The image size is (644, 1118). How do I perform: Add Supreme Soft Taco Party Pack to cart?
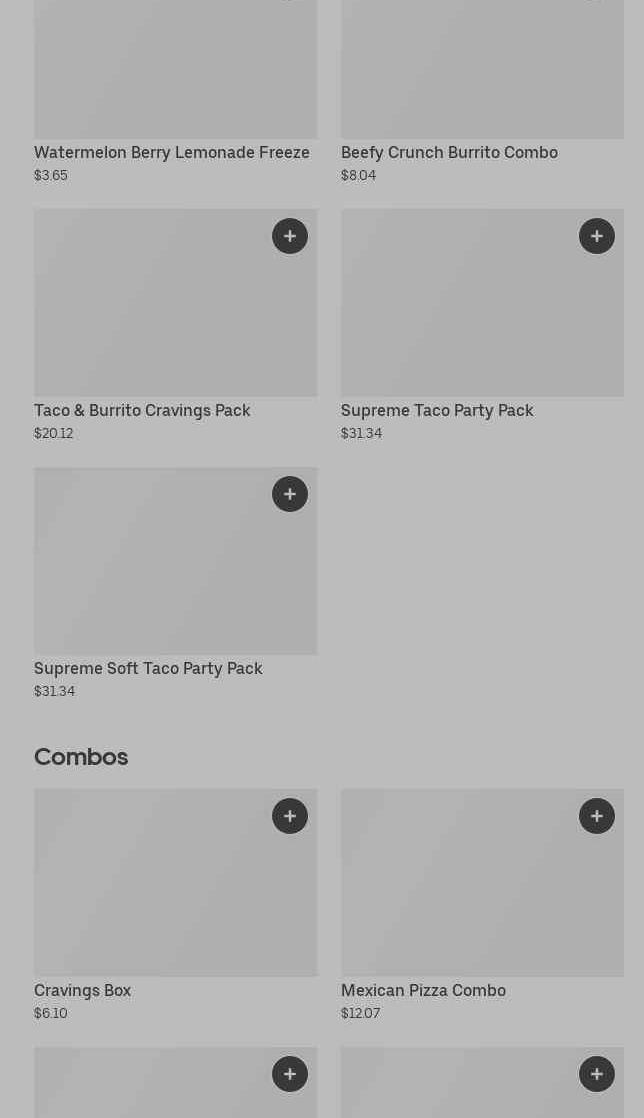tap(290, 494)
